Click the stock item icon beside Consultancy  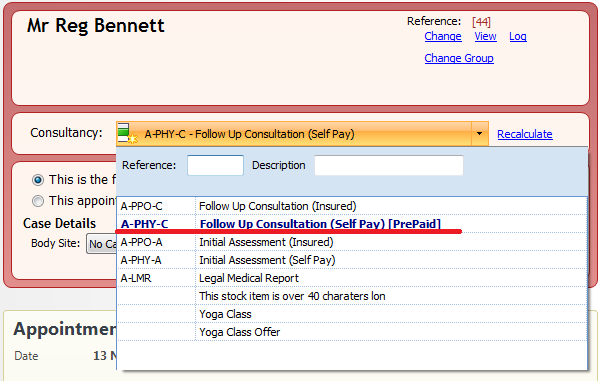(127, 133)
